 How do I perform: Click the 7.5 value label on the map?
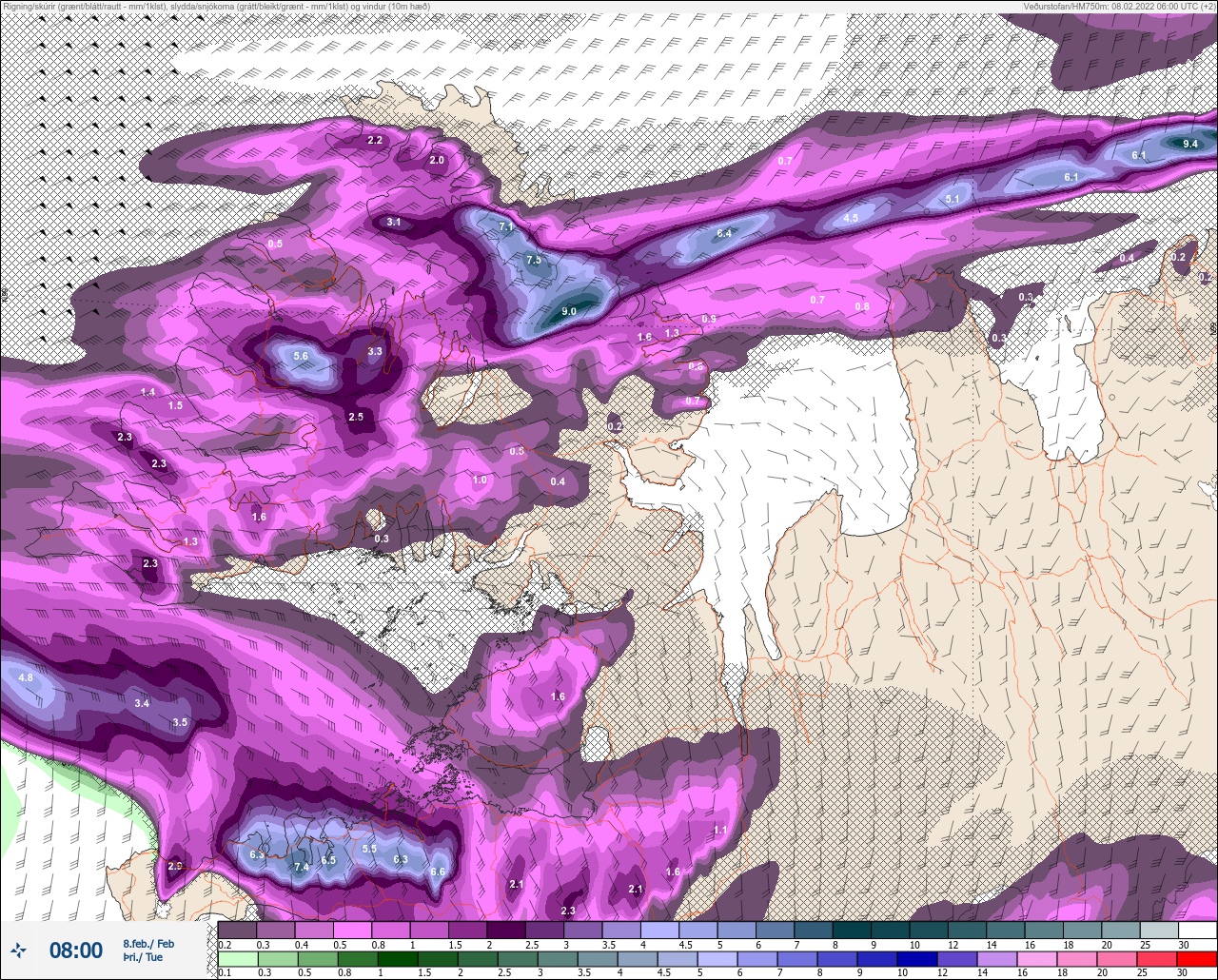(534, 260)
